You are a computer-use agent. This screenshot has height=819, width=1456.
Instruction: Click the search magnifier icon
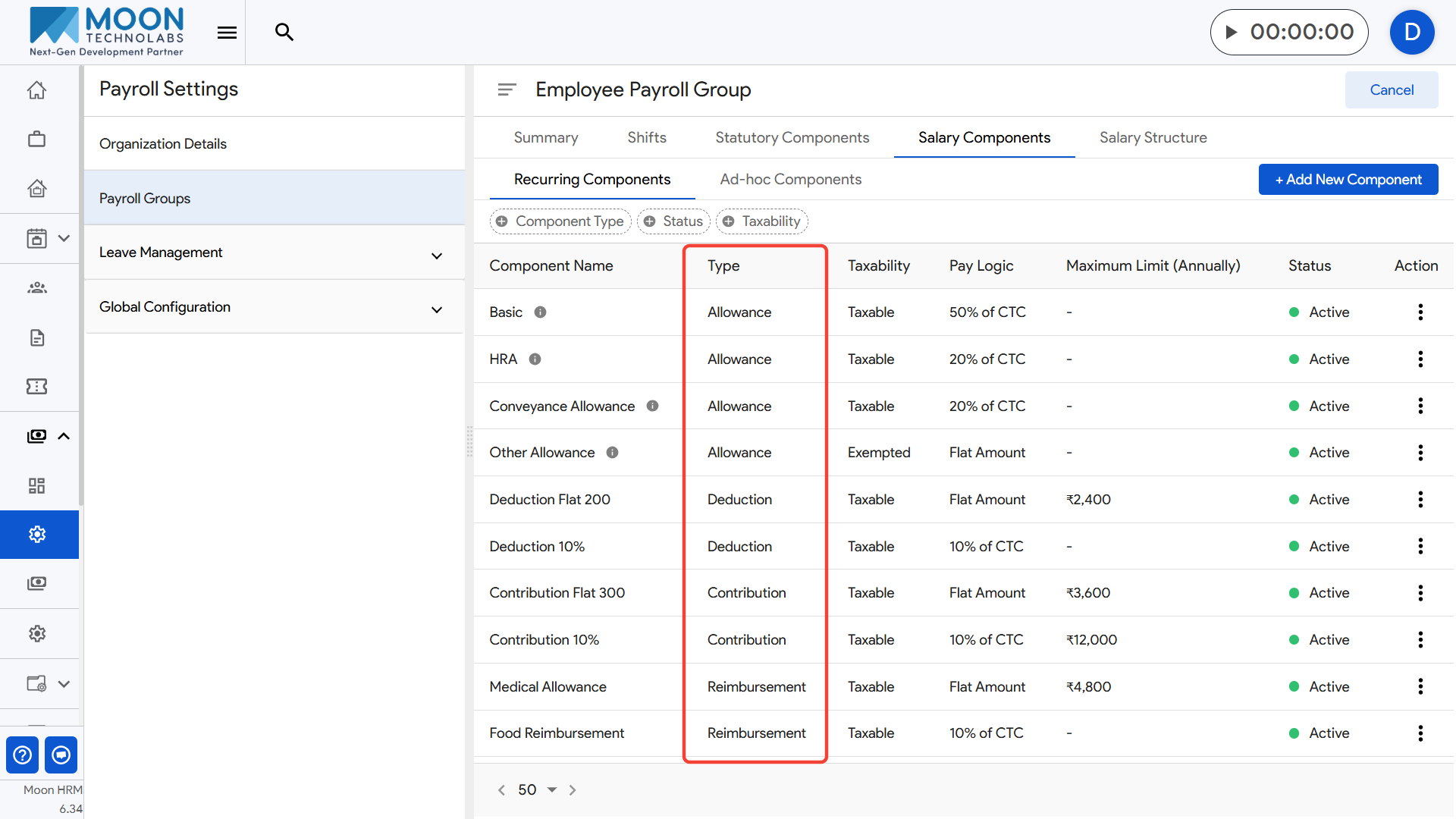pos(284,32)
